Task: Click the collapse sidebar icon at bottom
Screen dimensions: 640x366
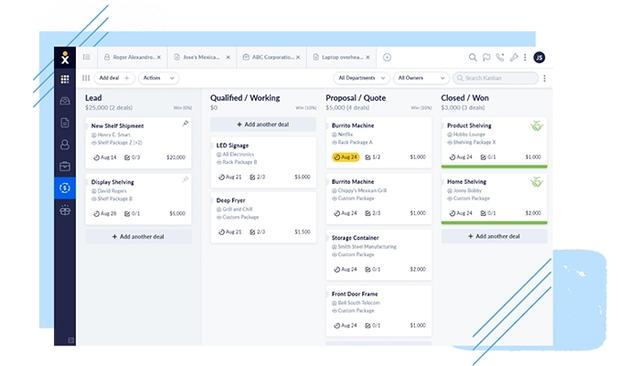Action: click(x=71, y=340)
